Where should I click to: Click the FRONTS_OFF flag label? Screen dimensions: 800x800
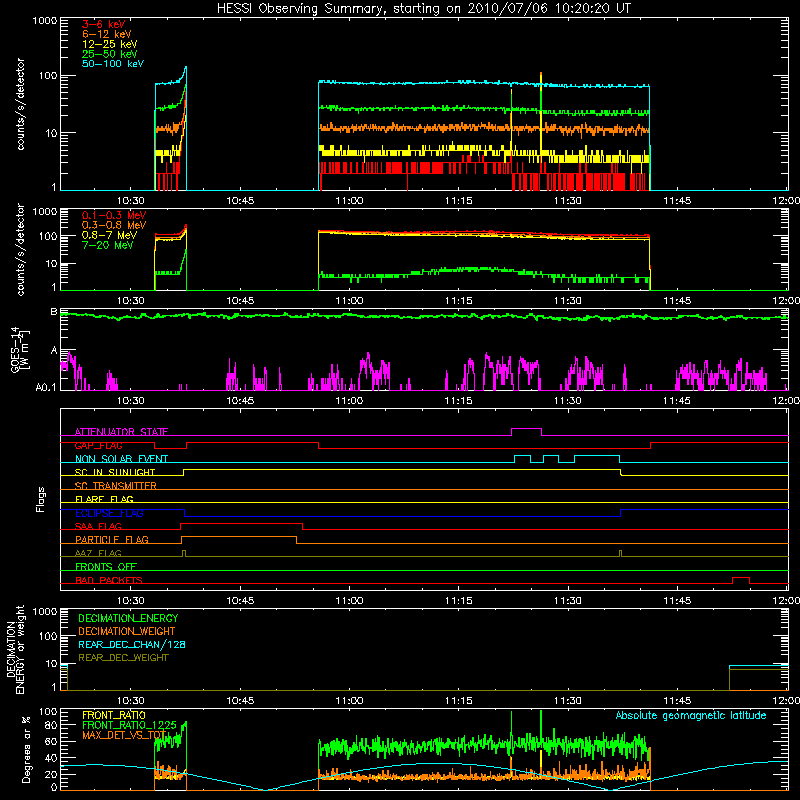pos(106,566)
